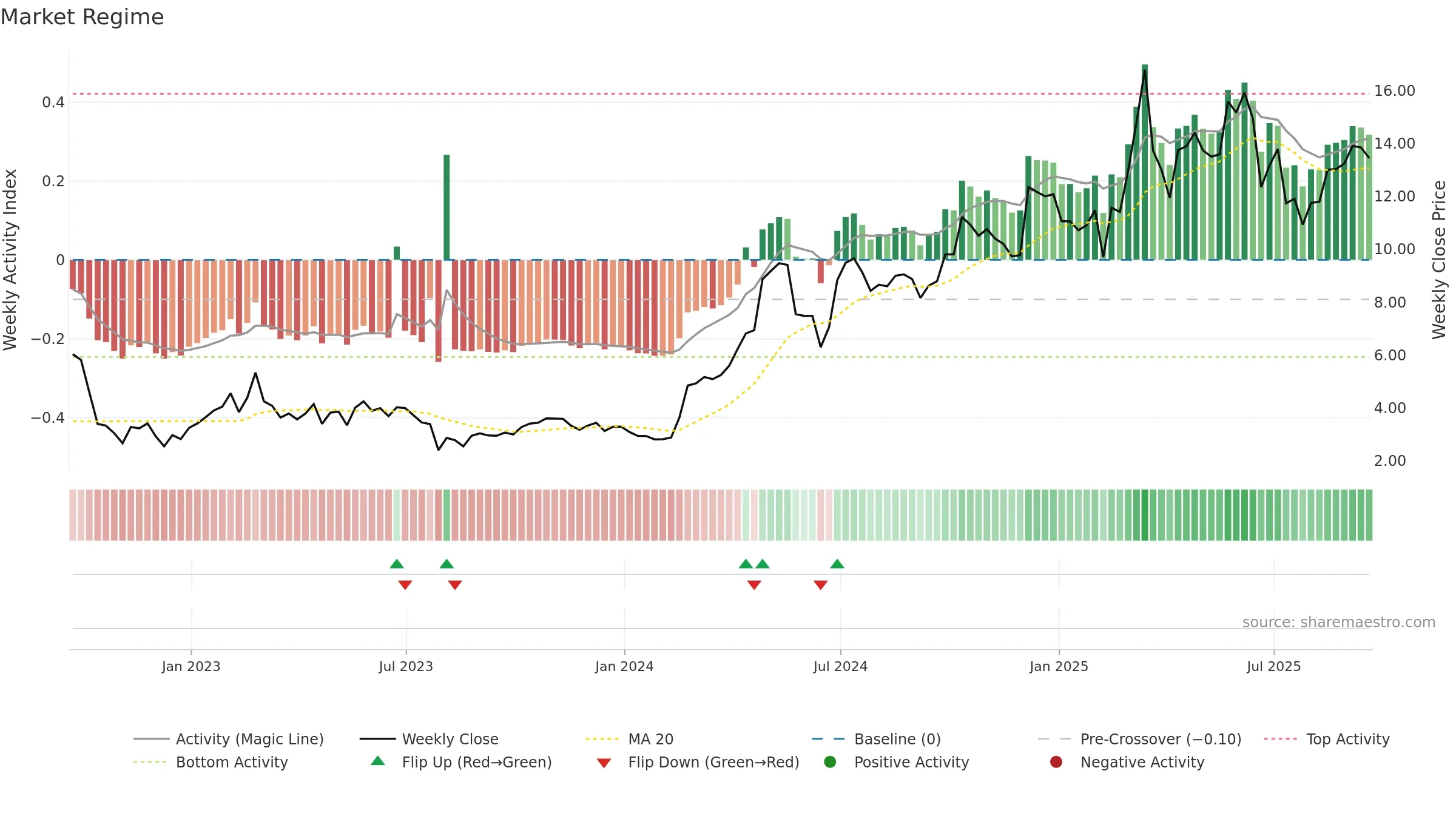Click the 2.00 price axis label
Viewport: 1456px width, 819px height.
tap(1390, 461)
